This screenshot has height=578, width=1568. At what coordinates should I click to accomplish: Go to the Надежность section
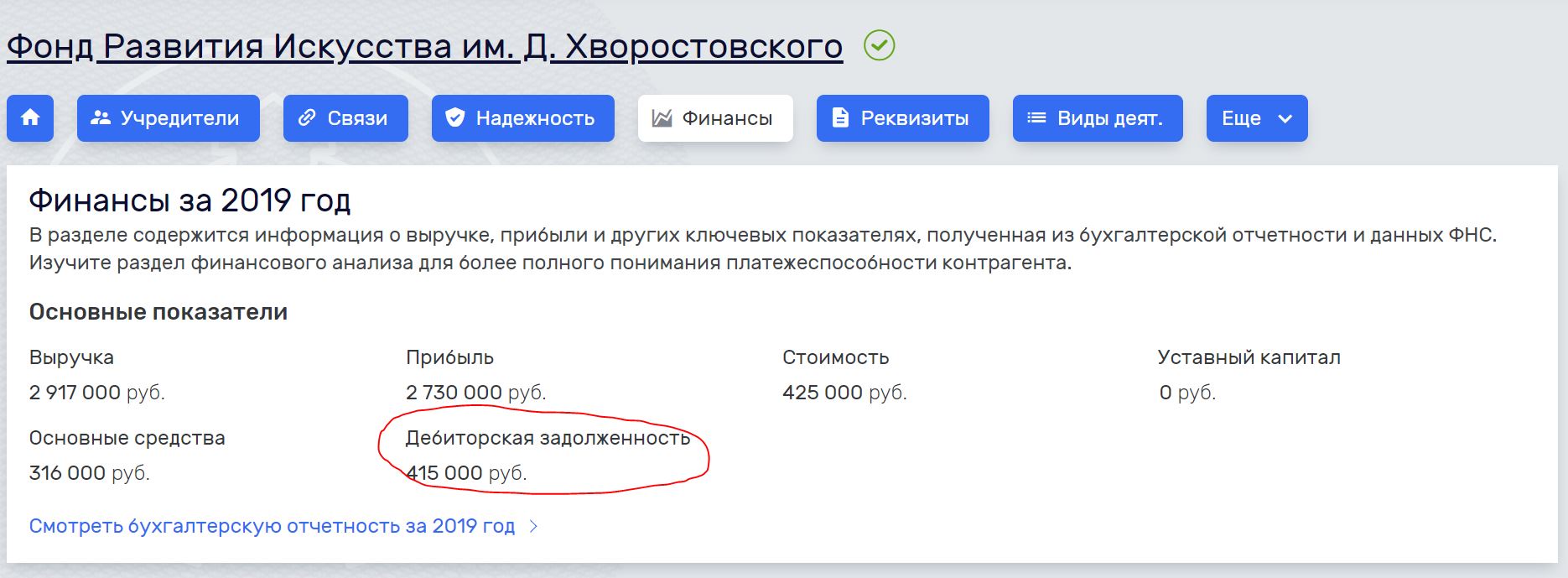point(535,118)
